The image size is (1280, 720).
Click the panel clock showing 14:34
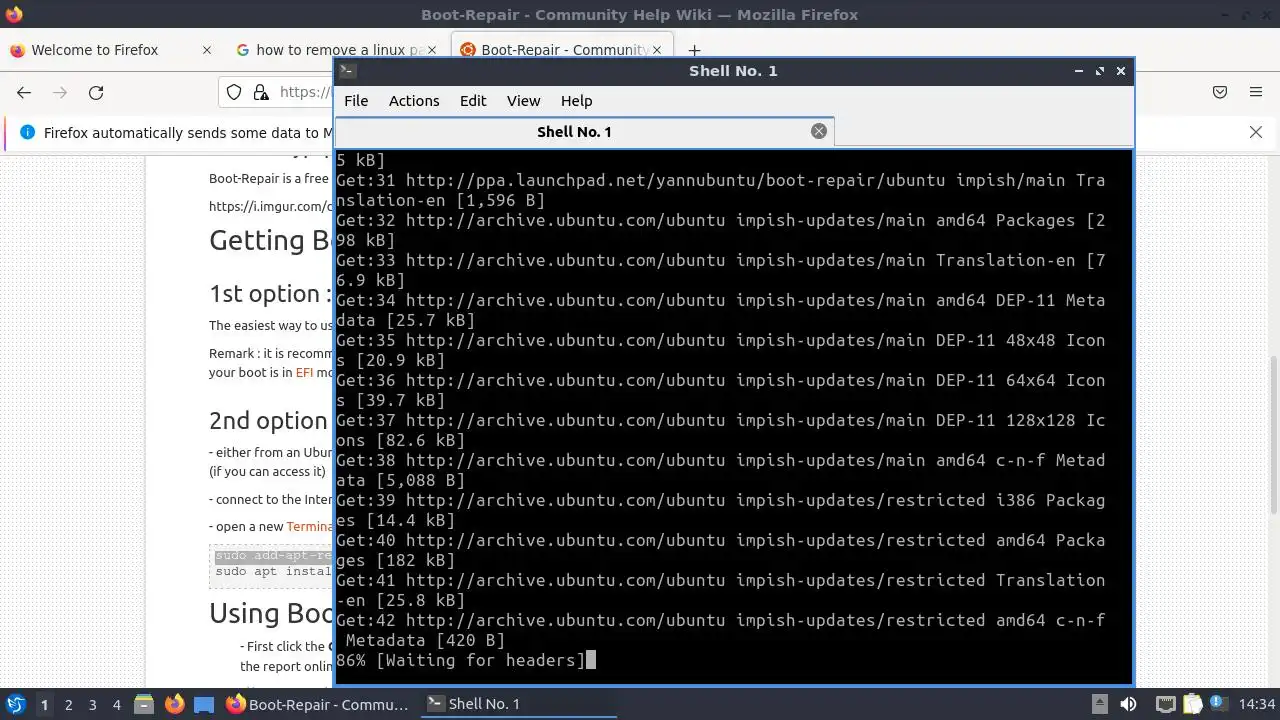click(1257, 704)
